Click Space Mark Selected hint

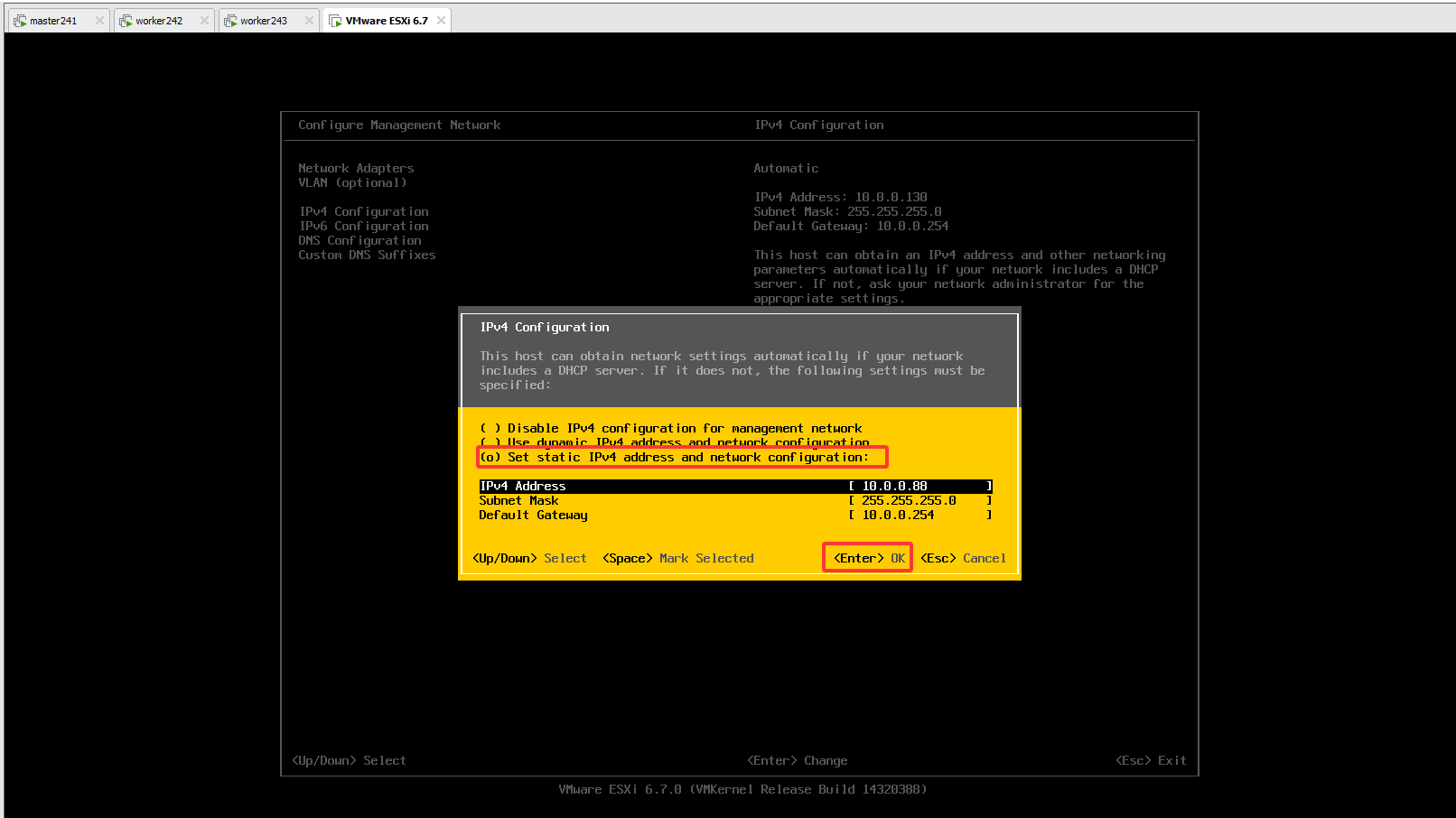coord(677,558)
